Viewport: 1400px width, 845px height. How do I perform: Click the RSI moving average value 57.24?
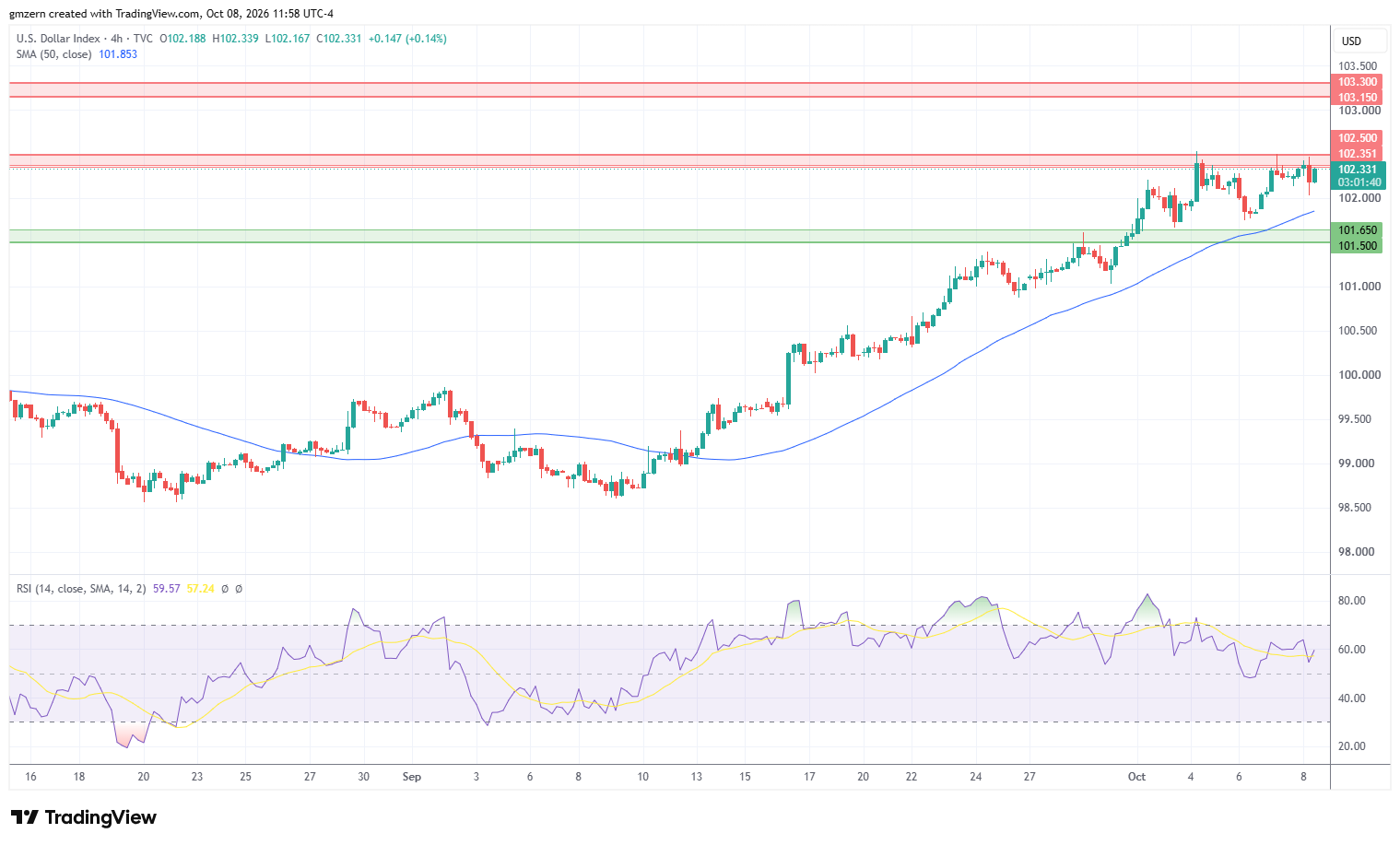[200, 589]
